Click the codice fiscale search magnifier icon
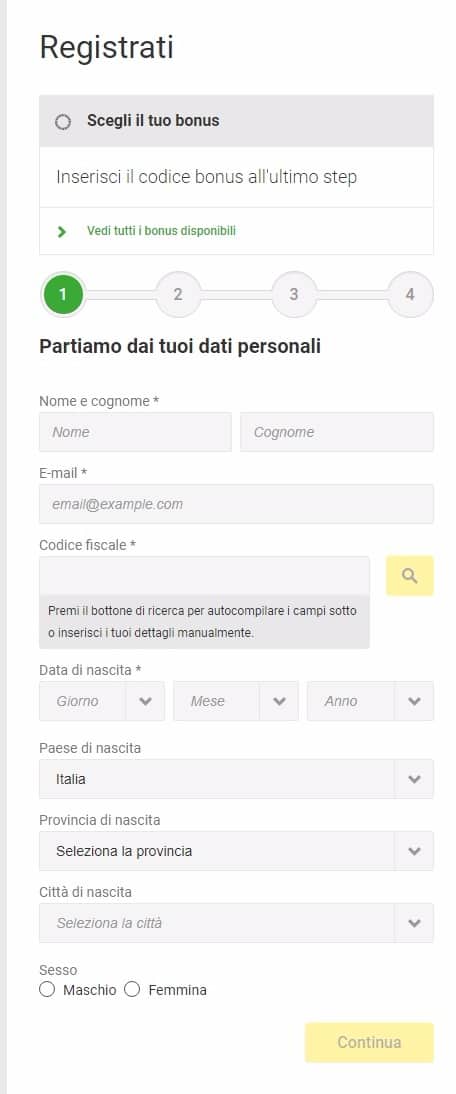Screen dimensions: 456x1094 click(410, 576)
